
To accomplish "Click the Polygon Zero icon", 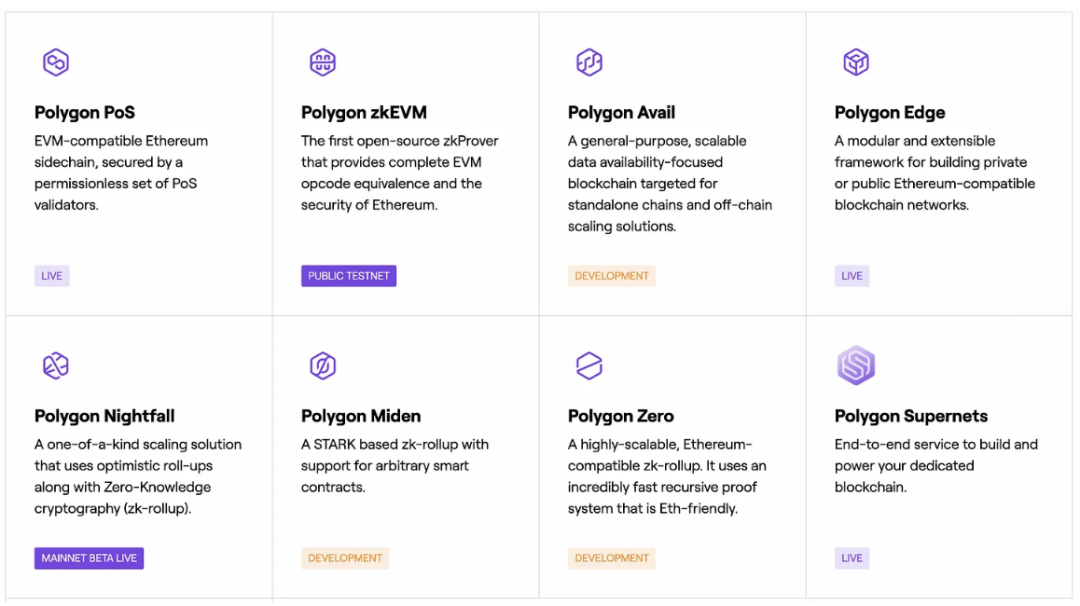I will pyautogui.click(x=589, y=366).
